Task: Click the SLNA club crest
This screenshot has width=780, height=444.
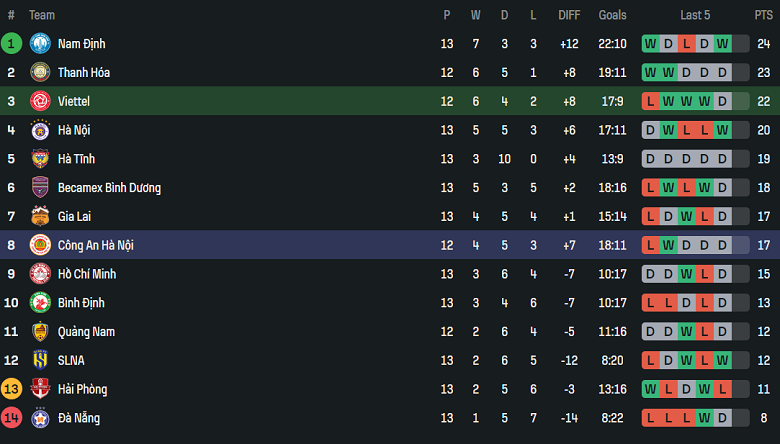Action: 40,360
